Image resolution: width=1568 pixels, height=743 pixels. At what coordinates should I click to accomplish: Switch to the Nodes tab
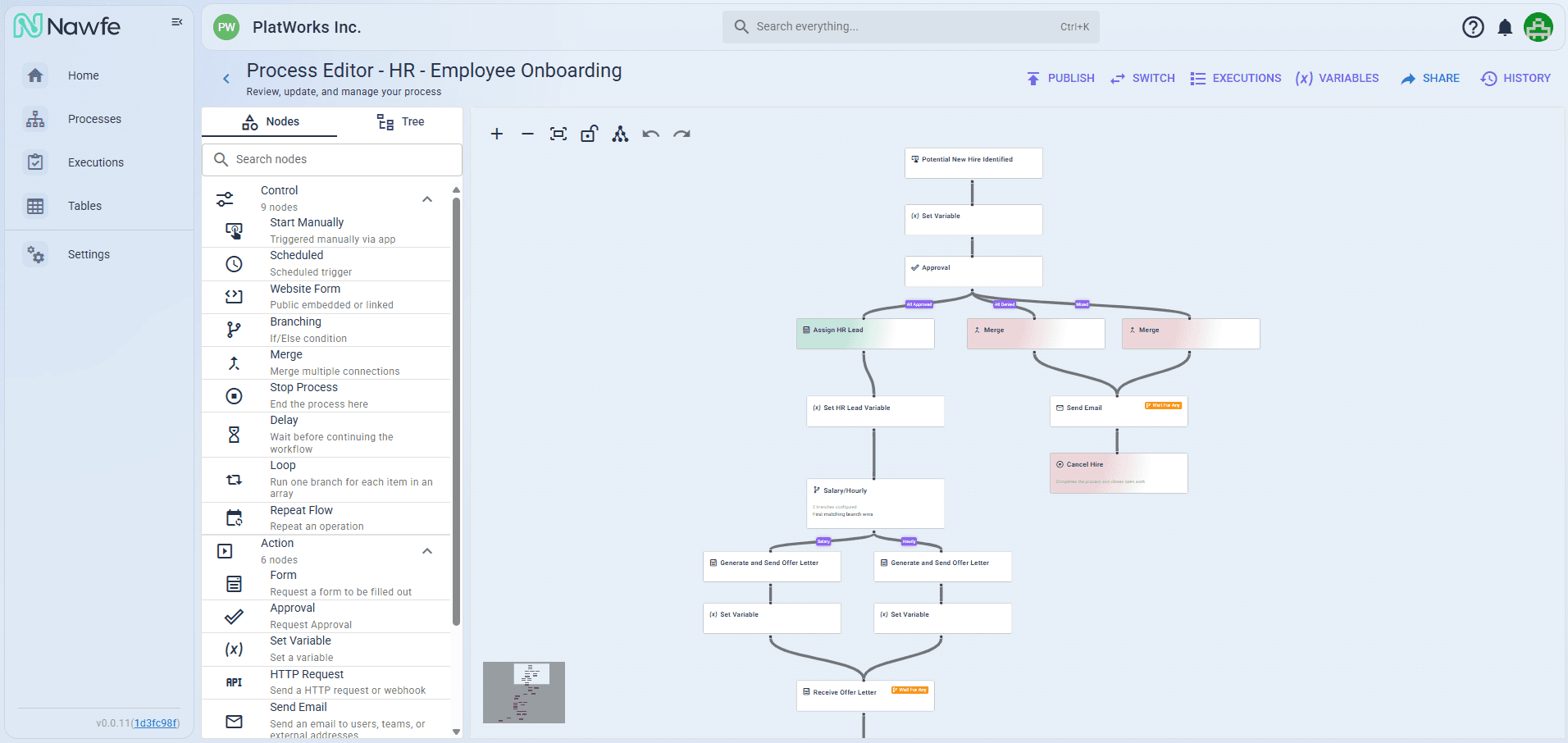point(270,122)
